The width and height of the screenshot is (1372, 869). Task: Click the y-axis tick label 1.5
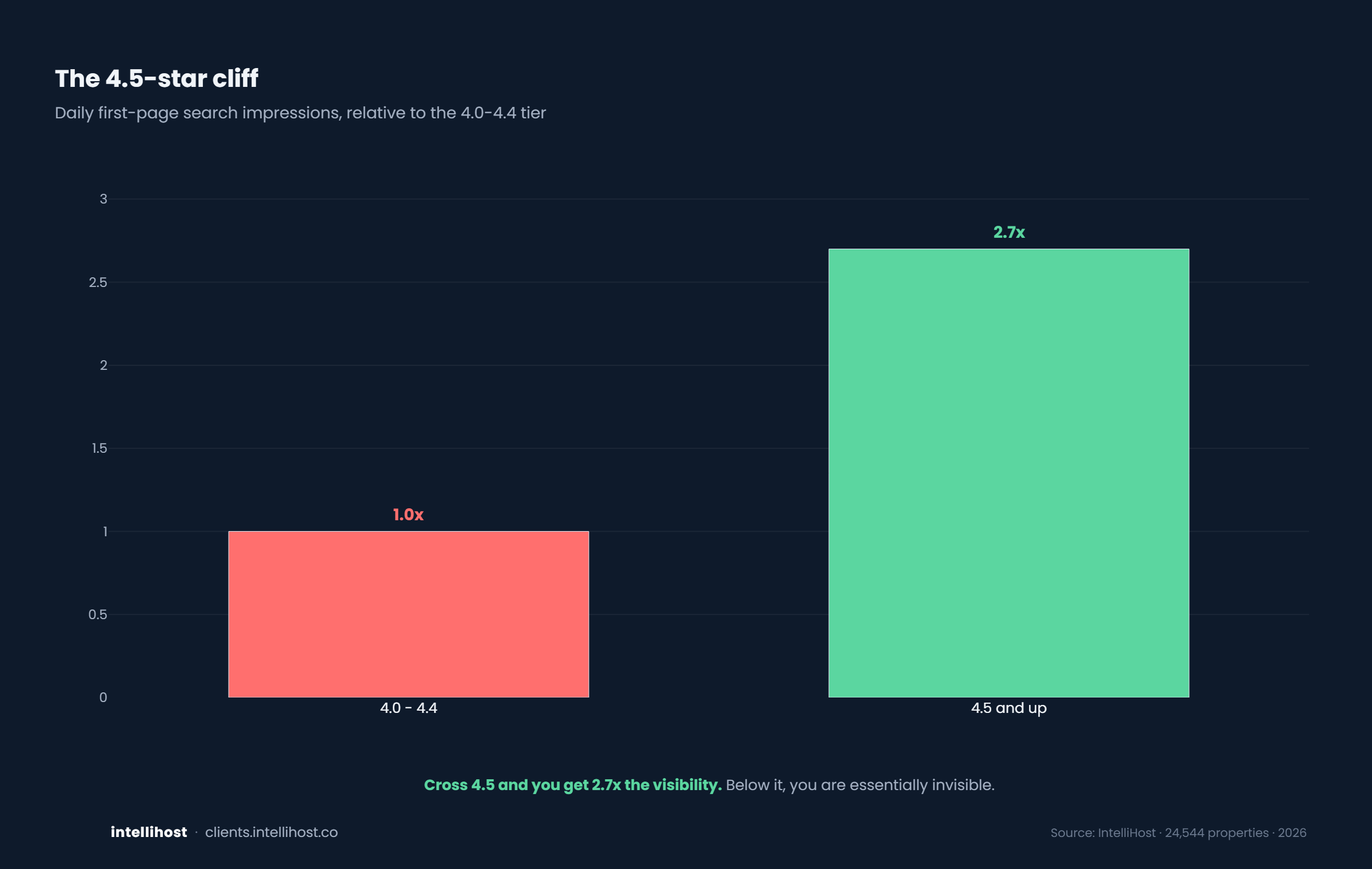click(x=99, y=448)
